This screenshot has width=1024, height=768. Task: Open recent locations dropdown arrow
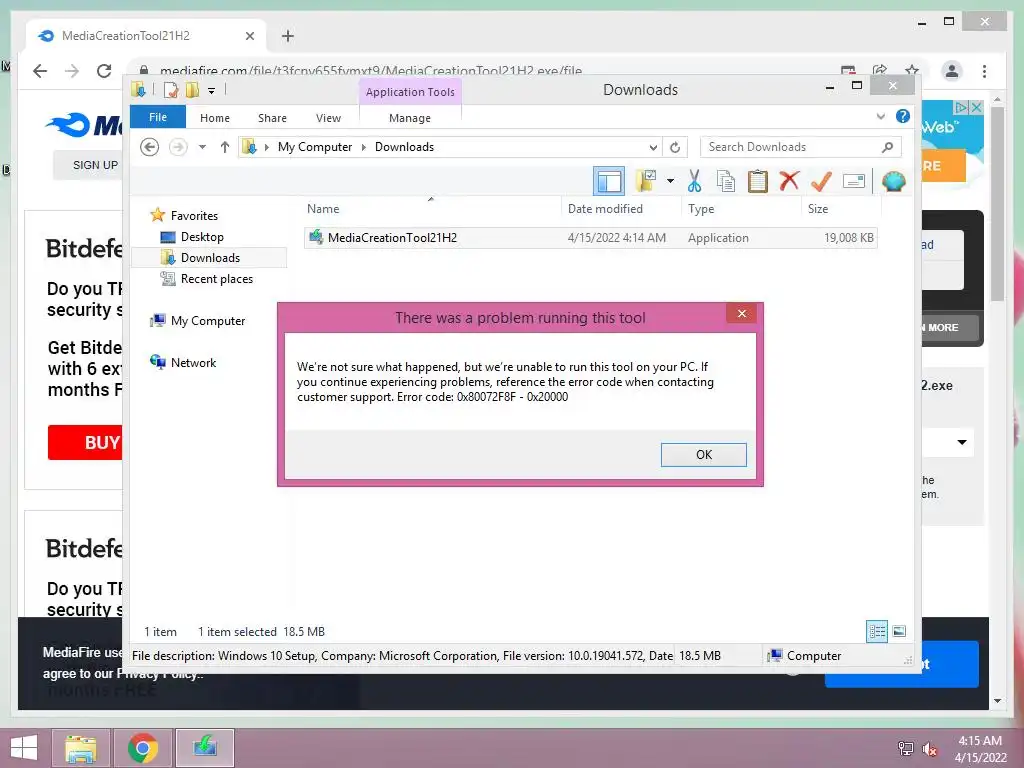pos(202,147)
